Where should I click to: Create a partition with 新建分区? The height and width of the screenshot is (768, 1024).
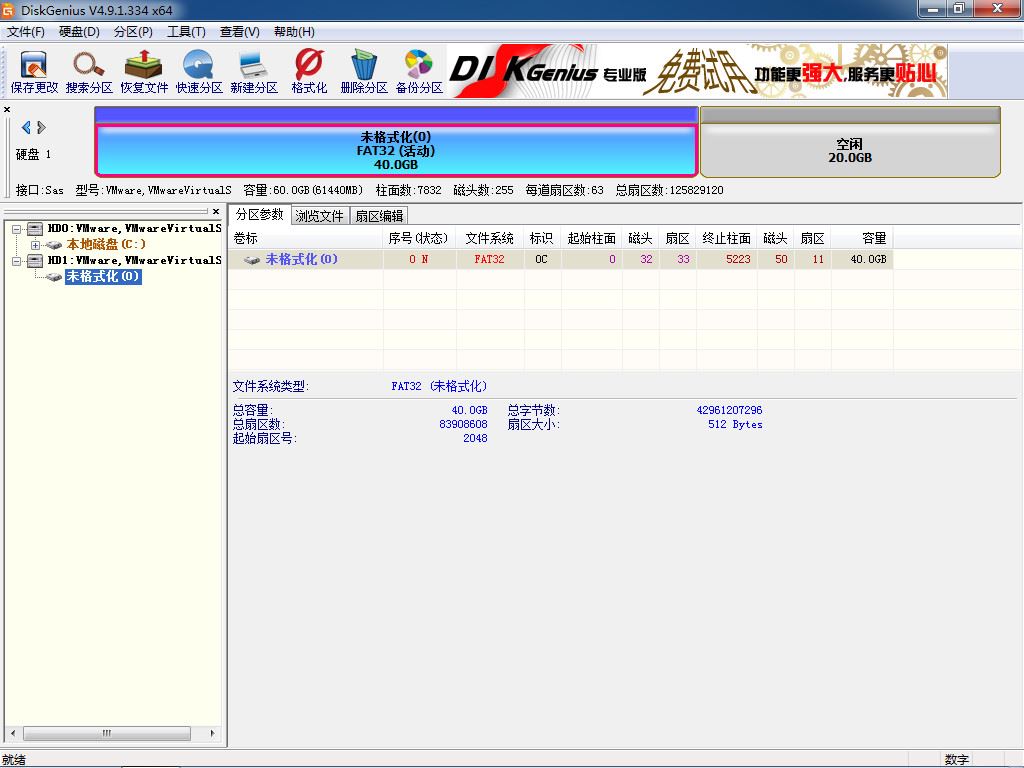253,72
